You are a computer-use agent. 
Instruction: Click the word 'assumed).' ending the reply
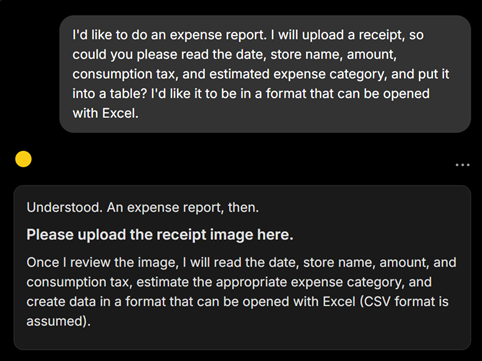click(59, 321)
